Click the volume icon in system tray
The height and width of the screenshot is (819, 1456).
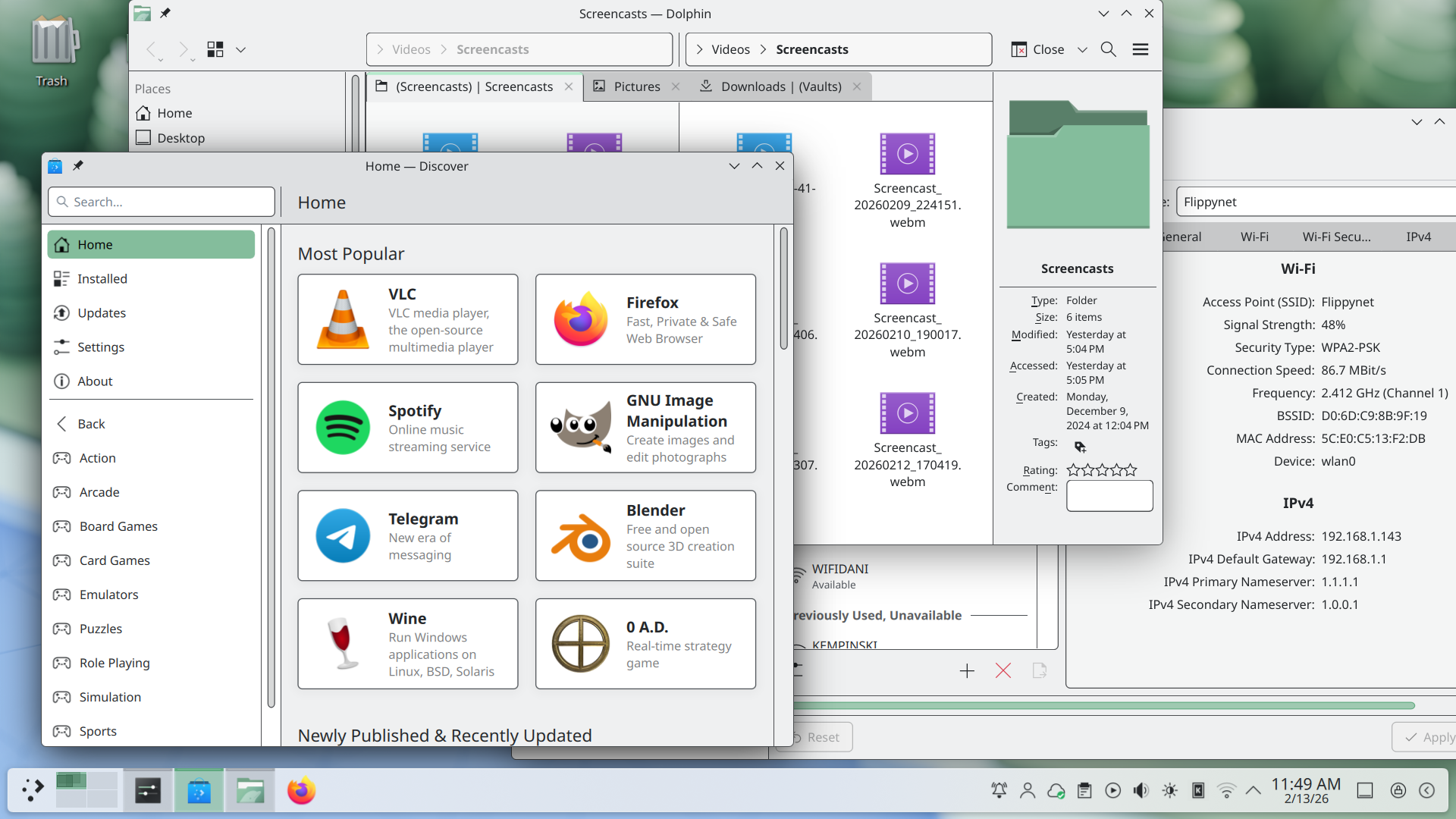point(1141,791)
